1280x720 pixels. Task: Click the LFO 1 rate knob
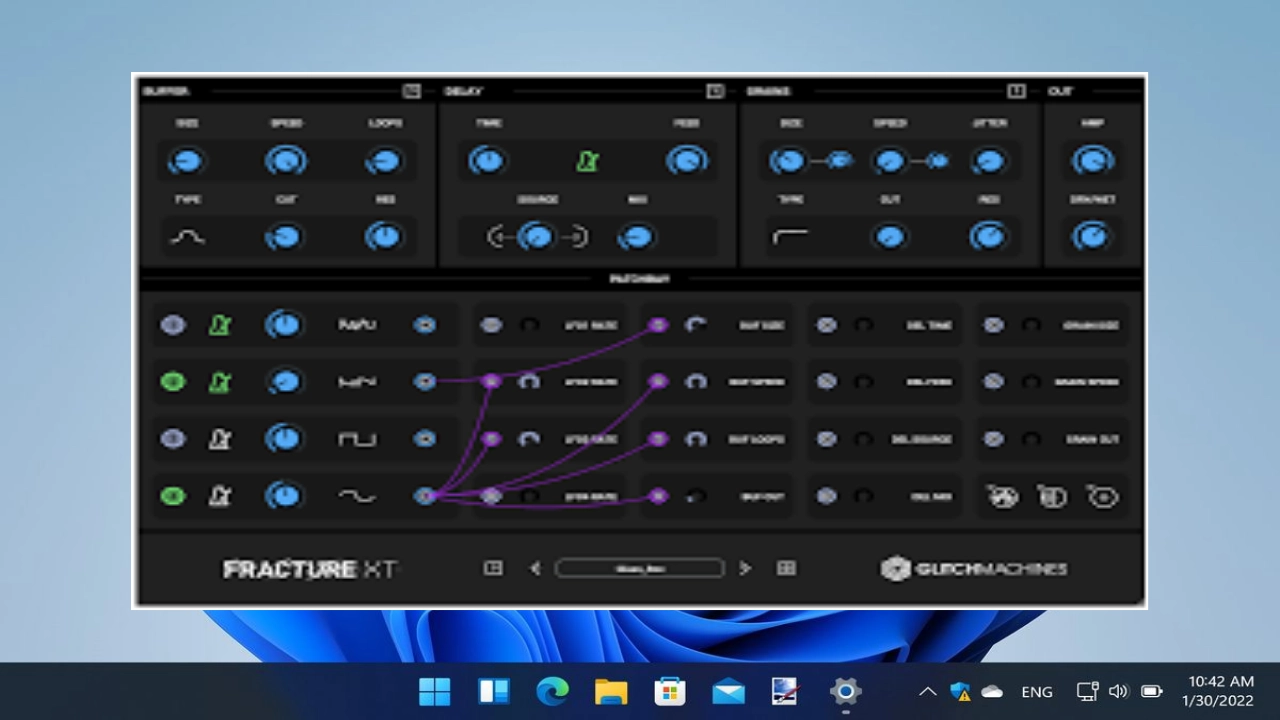(x=285, y=325)
